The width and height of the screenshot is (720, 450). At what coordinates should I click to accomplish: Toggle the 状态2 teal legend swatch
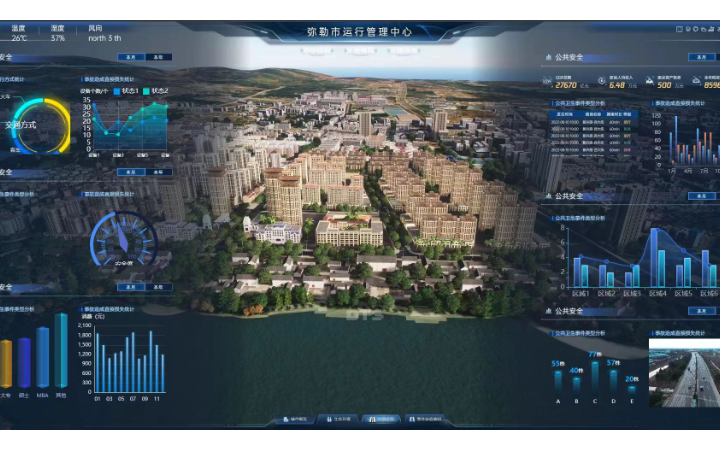(146, 91)
